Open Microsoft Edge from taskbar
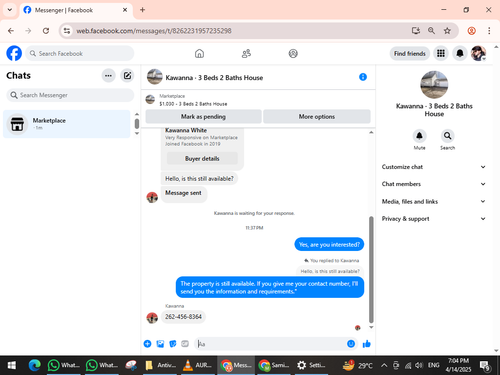Screen dimensions: 500x375 (x=34, y=365)
